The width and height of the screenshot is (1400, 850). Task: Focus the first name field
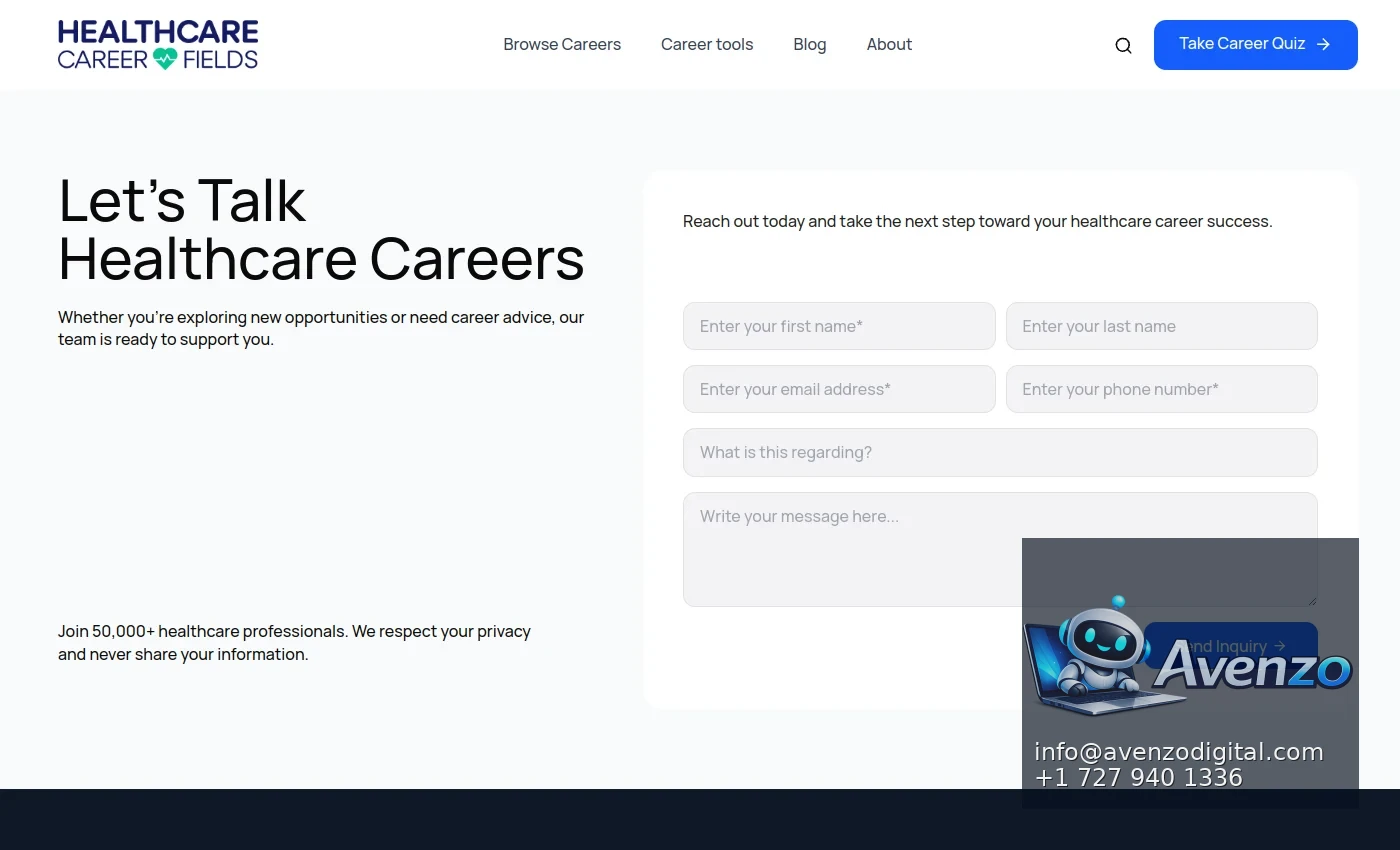click(839, 326)
